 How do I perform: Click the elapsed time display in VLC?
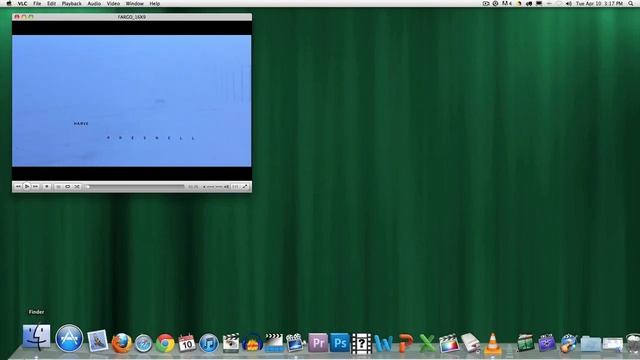click(193, 187)
